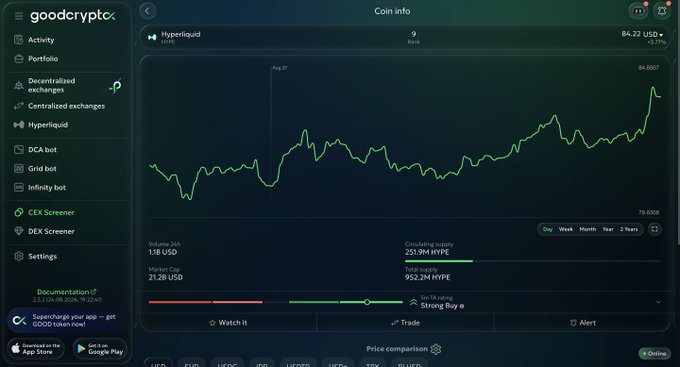Click the Supercharge your app banner
The width and height of the screenshot is (680, 367).
pyautogui.click(x=67, y=321)
